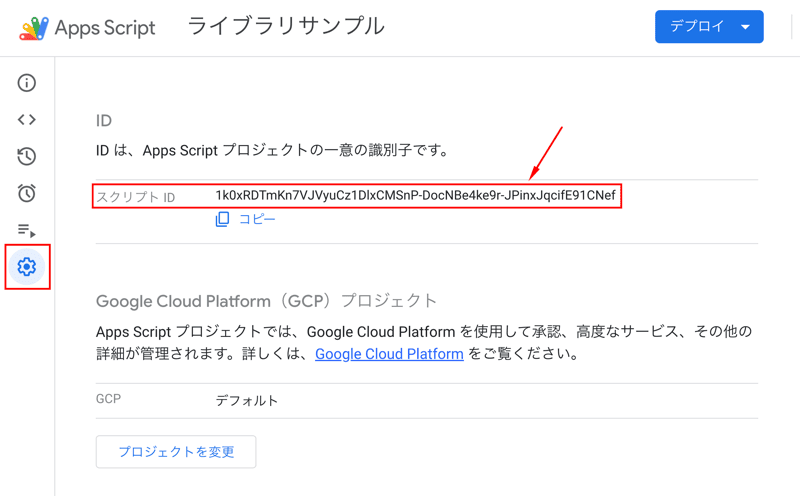This screenshot has width=800, height=496.
Task: Open project history clock-arrow icon
Action: (x=27, y=156)
